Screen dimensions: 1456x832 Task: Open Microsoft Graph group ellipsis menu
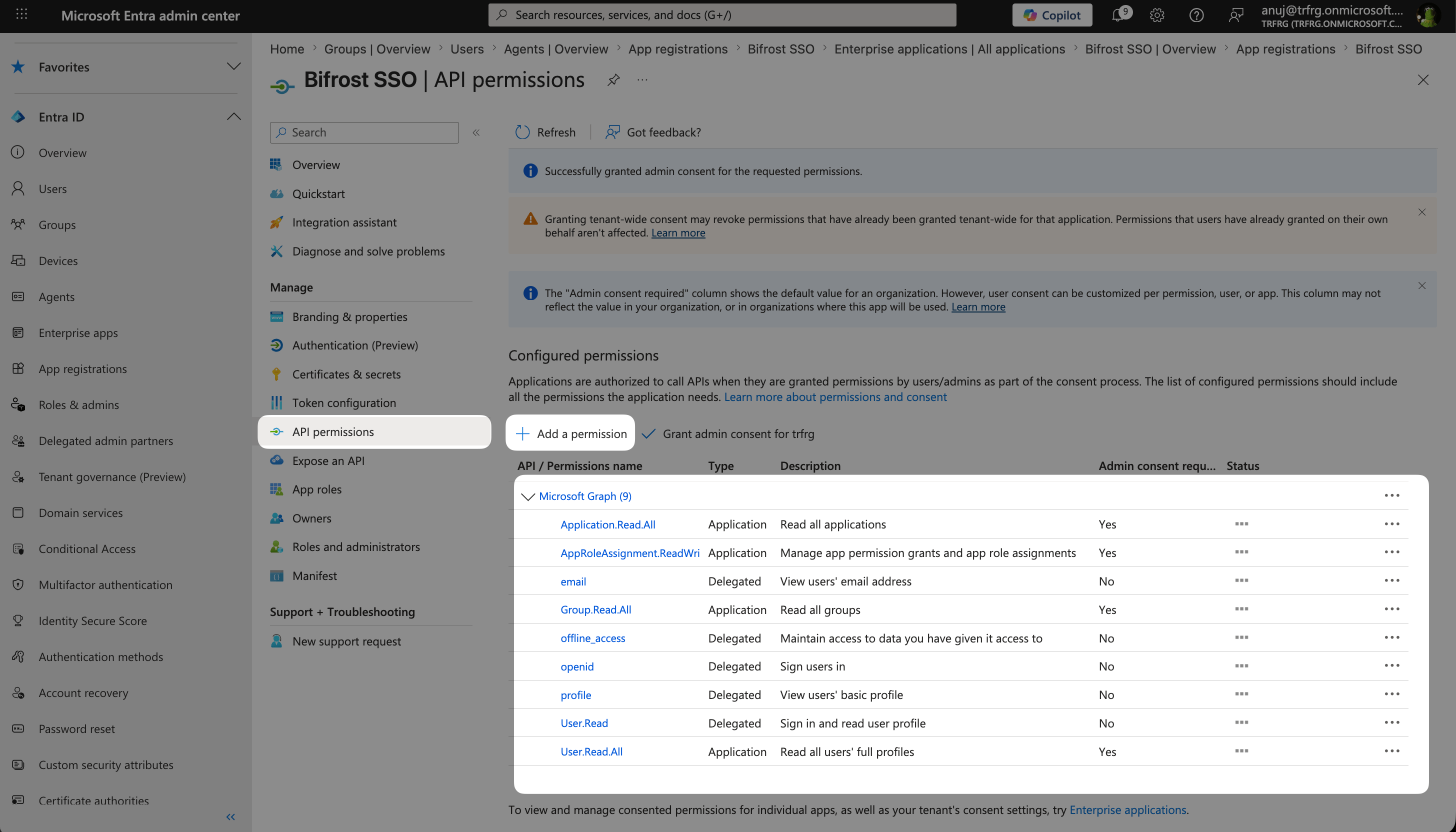point(1391,496)
